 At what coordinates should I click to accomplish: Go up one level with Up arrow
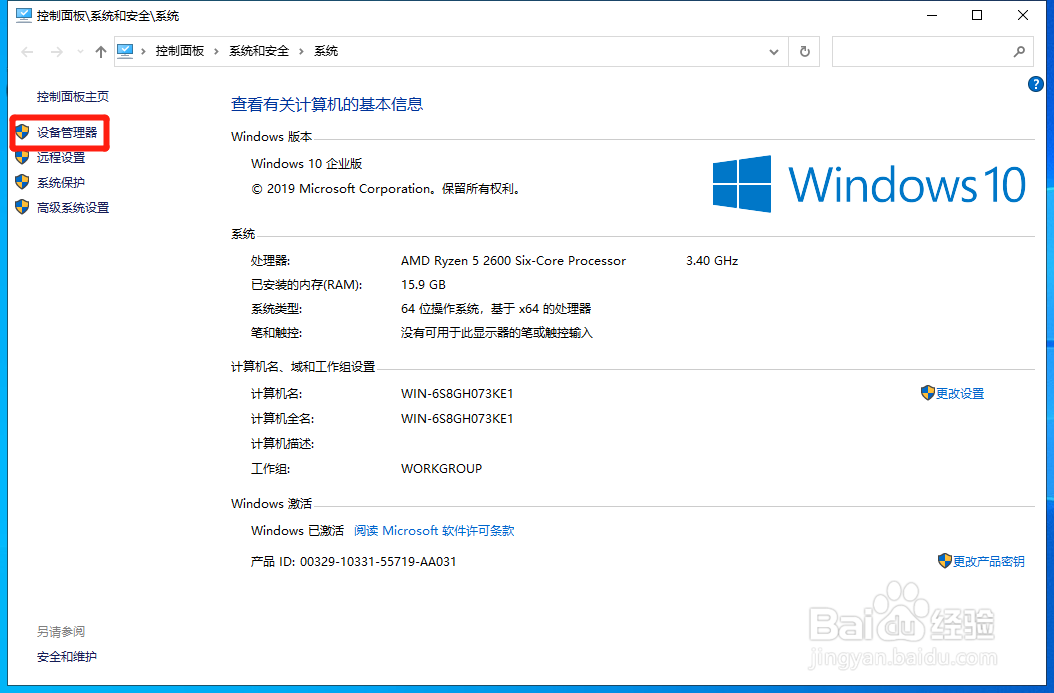[x=101, y=52]
